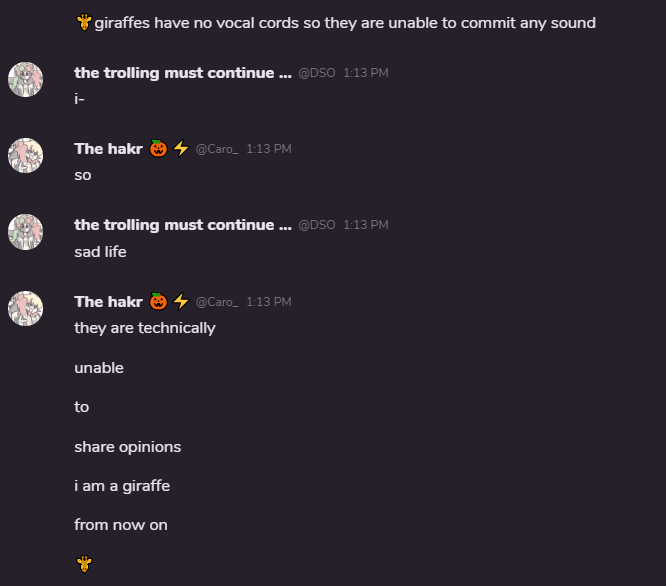Click the lightning emoji beside The hakr above "so"
The height and width of the screenshot is (586, 666).
[181, 149]
